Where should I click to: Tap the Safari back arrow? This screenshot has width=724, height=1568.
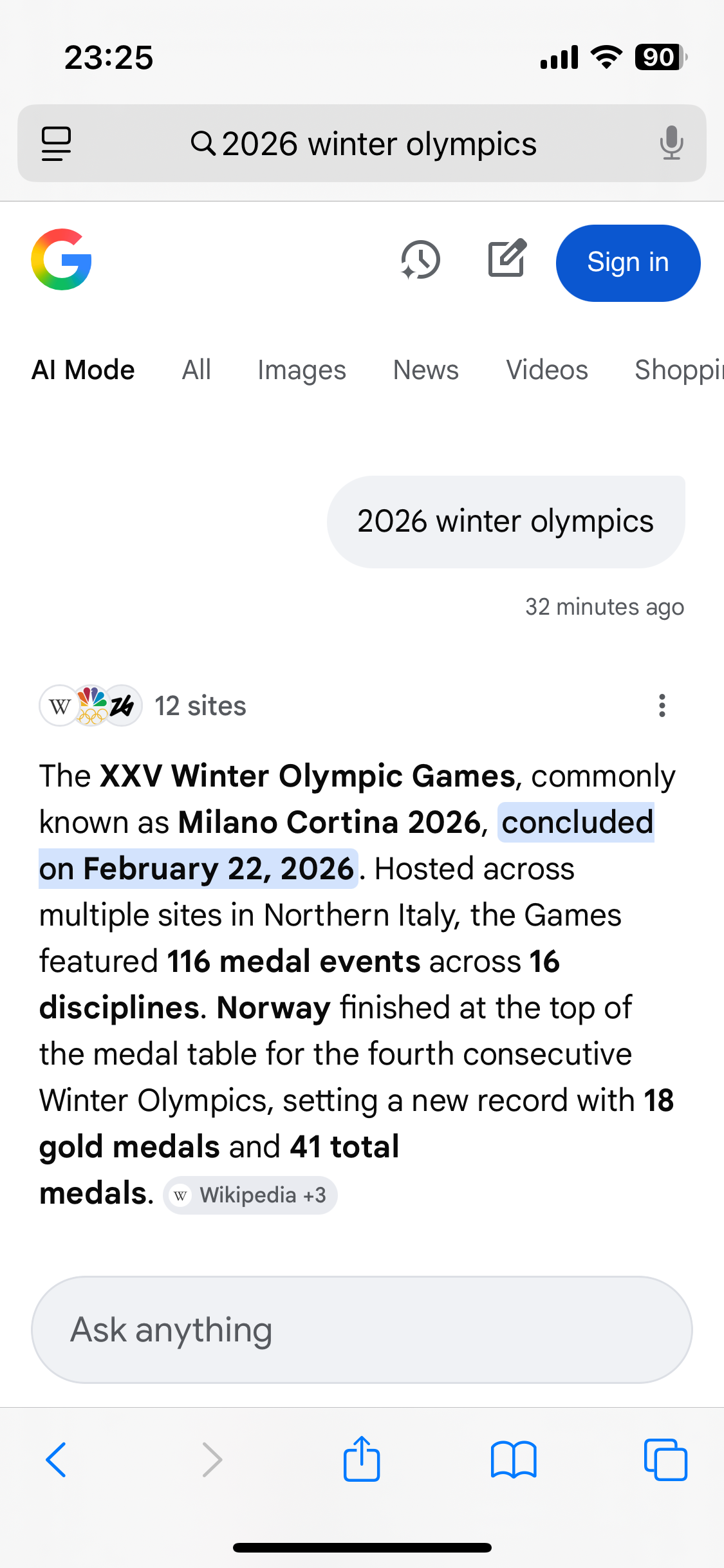coord(57,1459)
